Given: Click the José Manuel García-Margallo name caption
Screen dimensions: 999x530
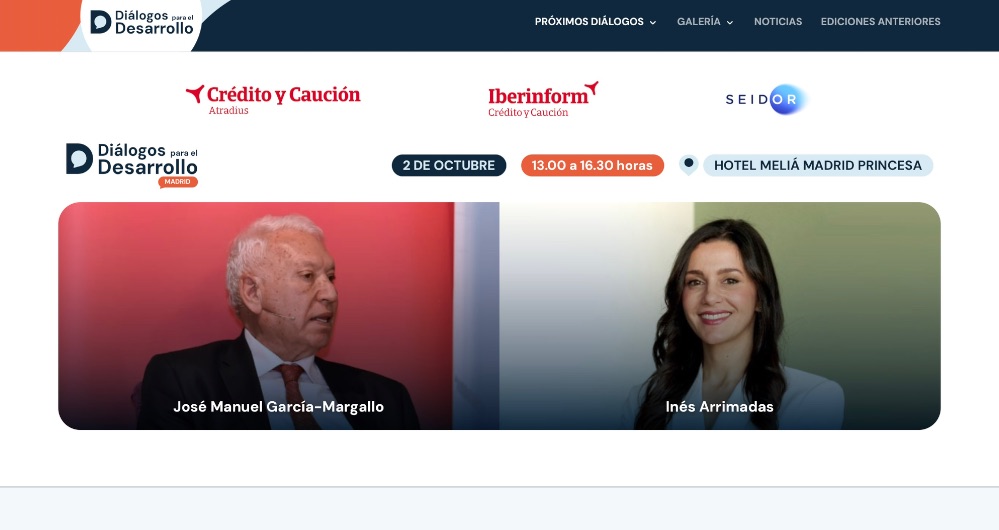Looking at the screenshot, I should [x=278, y=407].
